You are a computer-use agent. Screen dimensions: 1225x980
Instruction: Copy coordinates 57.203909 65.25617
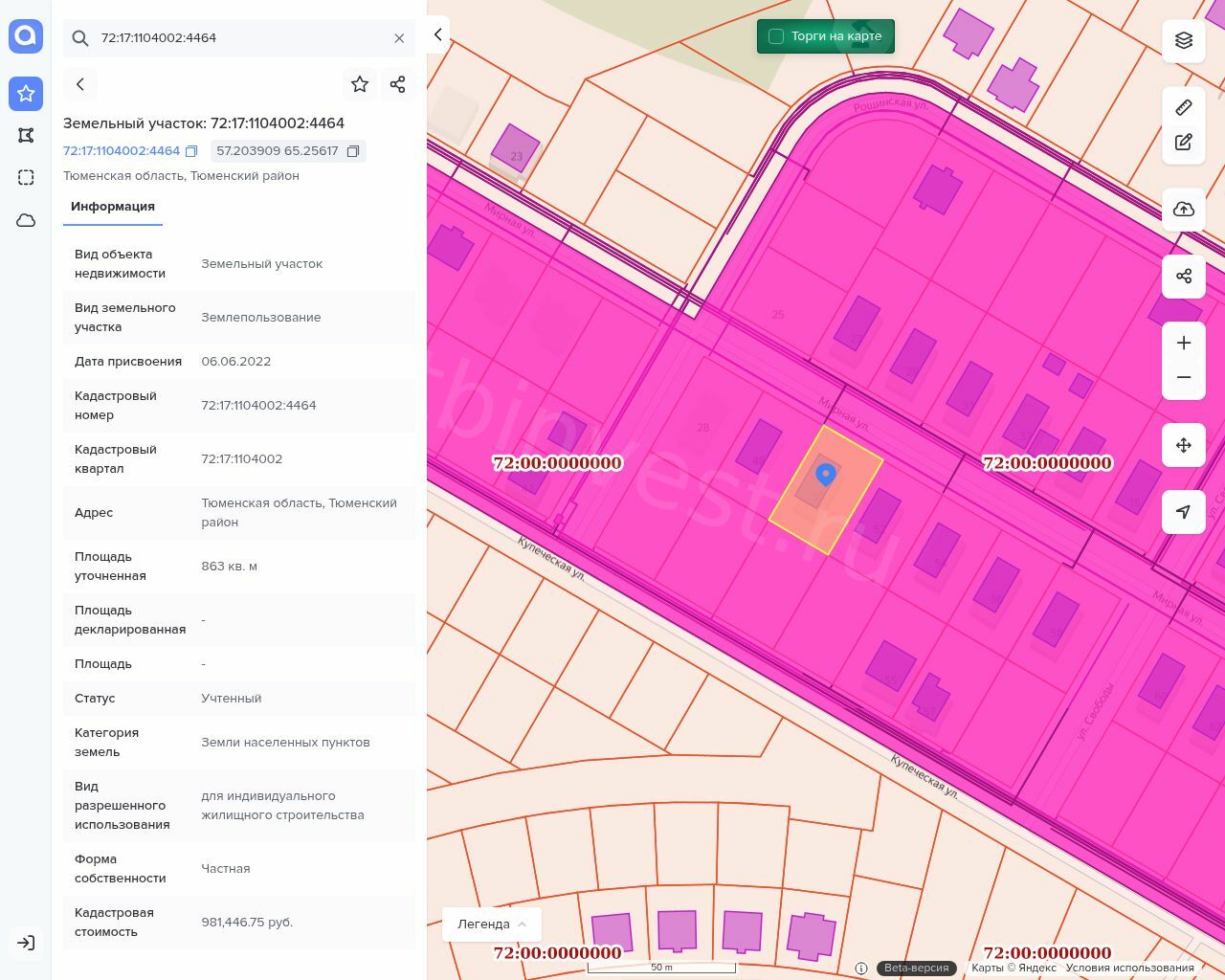(353, 151)
